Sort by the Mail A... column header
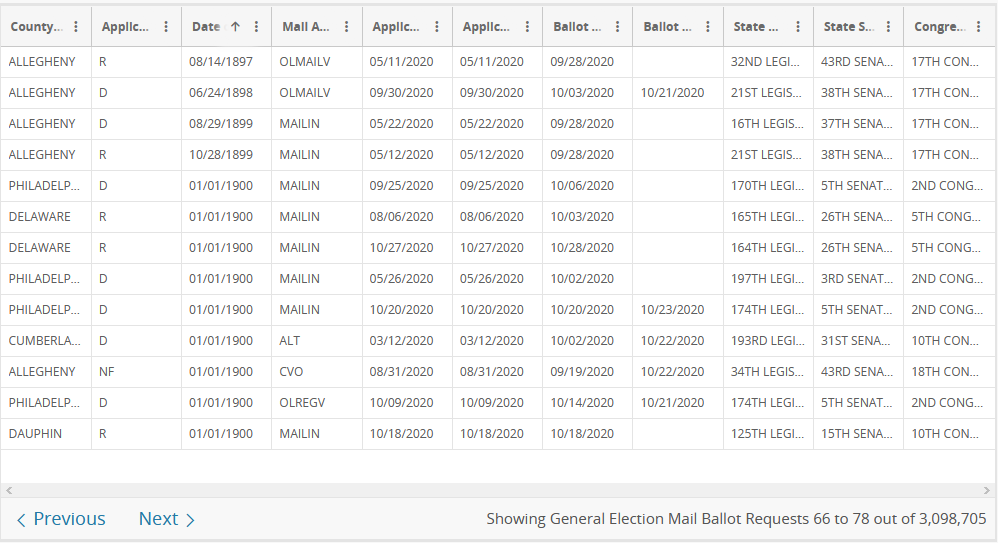 306,27
